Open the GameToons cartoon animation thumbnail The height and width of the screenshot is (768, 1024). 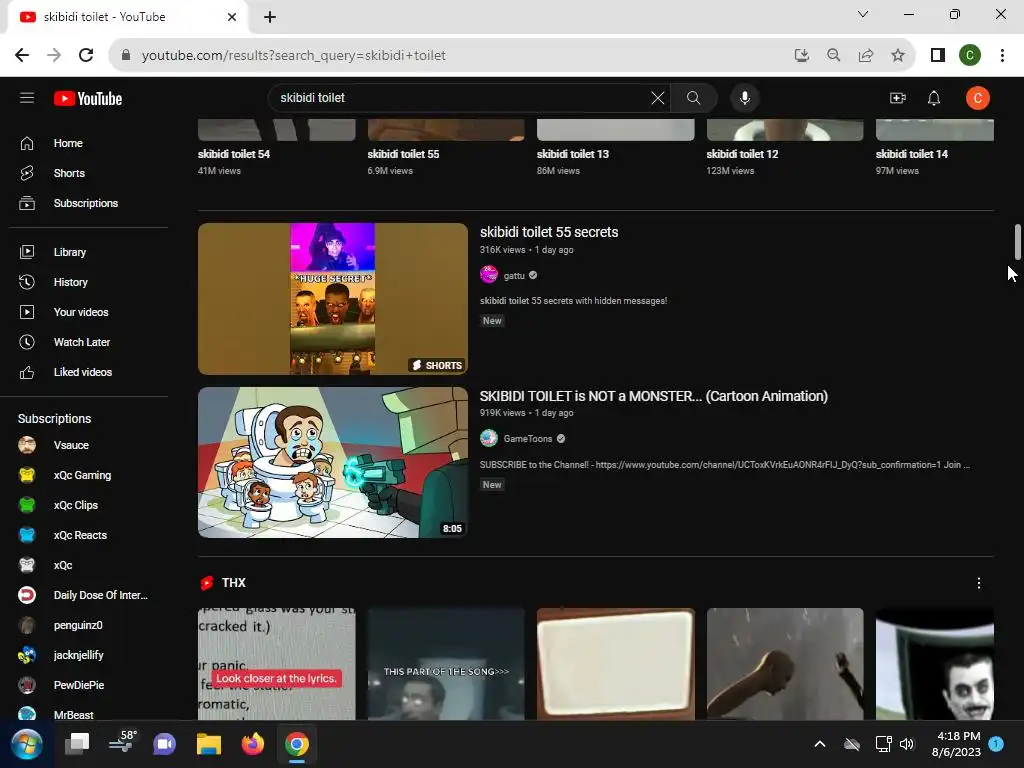(333, 462)
